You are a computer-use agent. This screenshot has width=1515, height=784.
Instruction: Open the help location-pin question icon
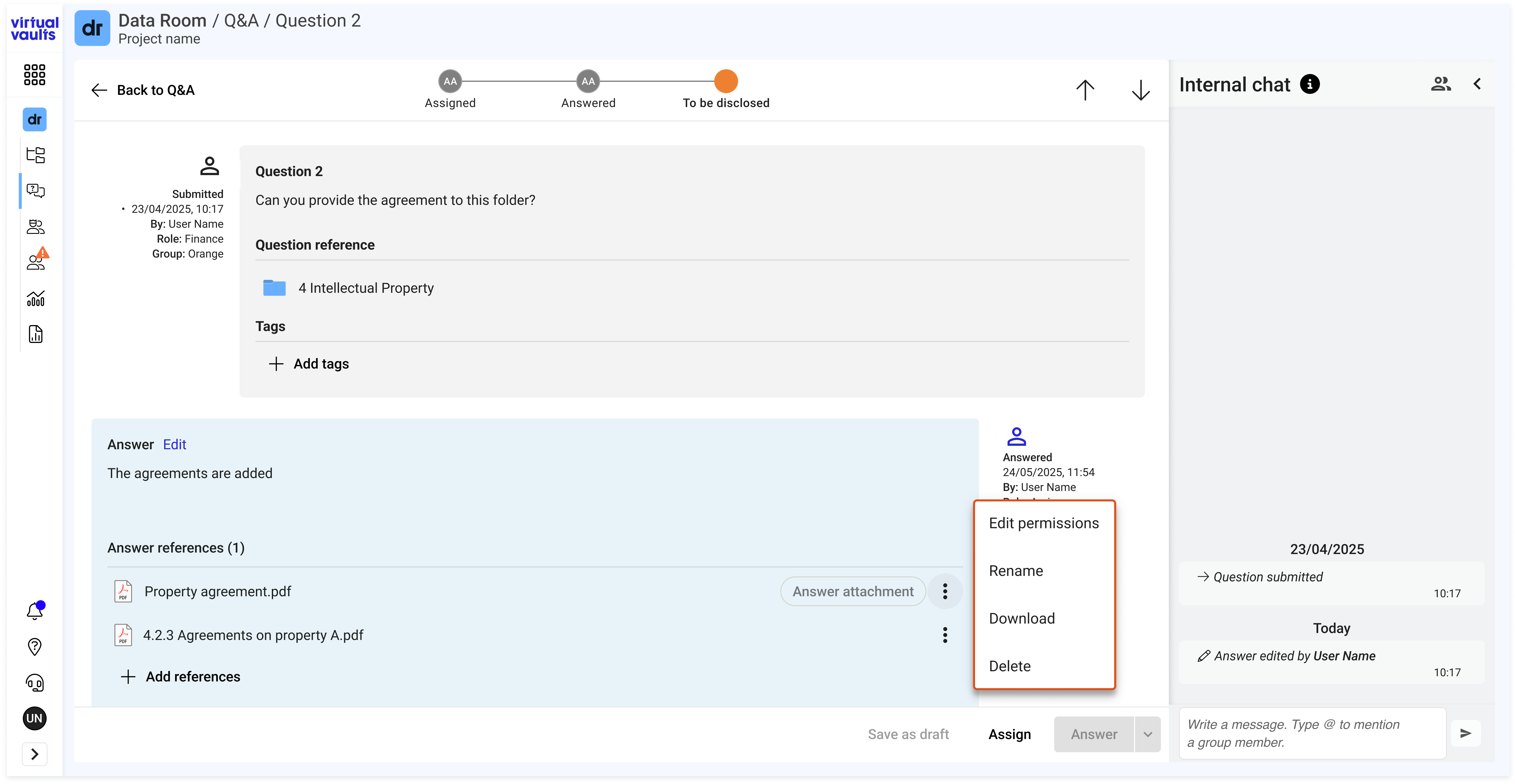pos(35,647)
